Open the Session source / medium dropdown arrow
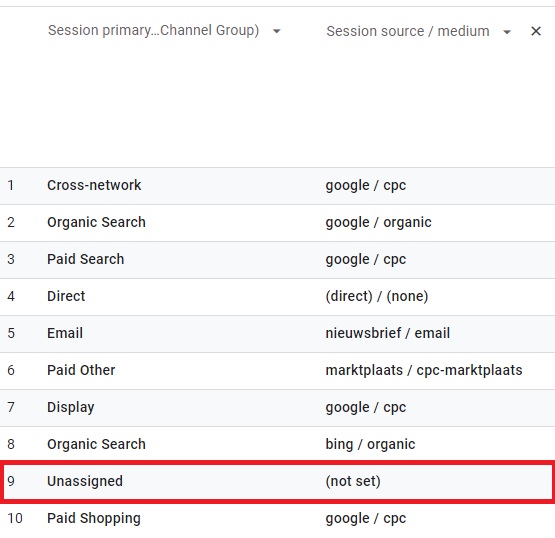Screen dimensions: 555x538 tap(507, 32)
